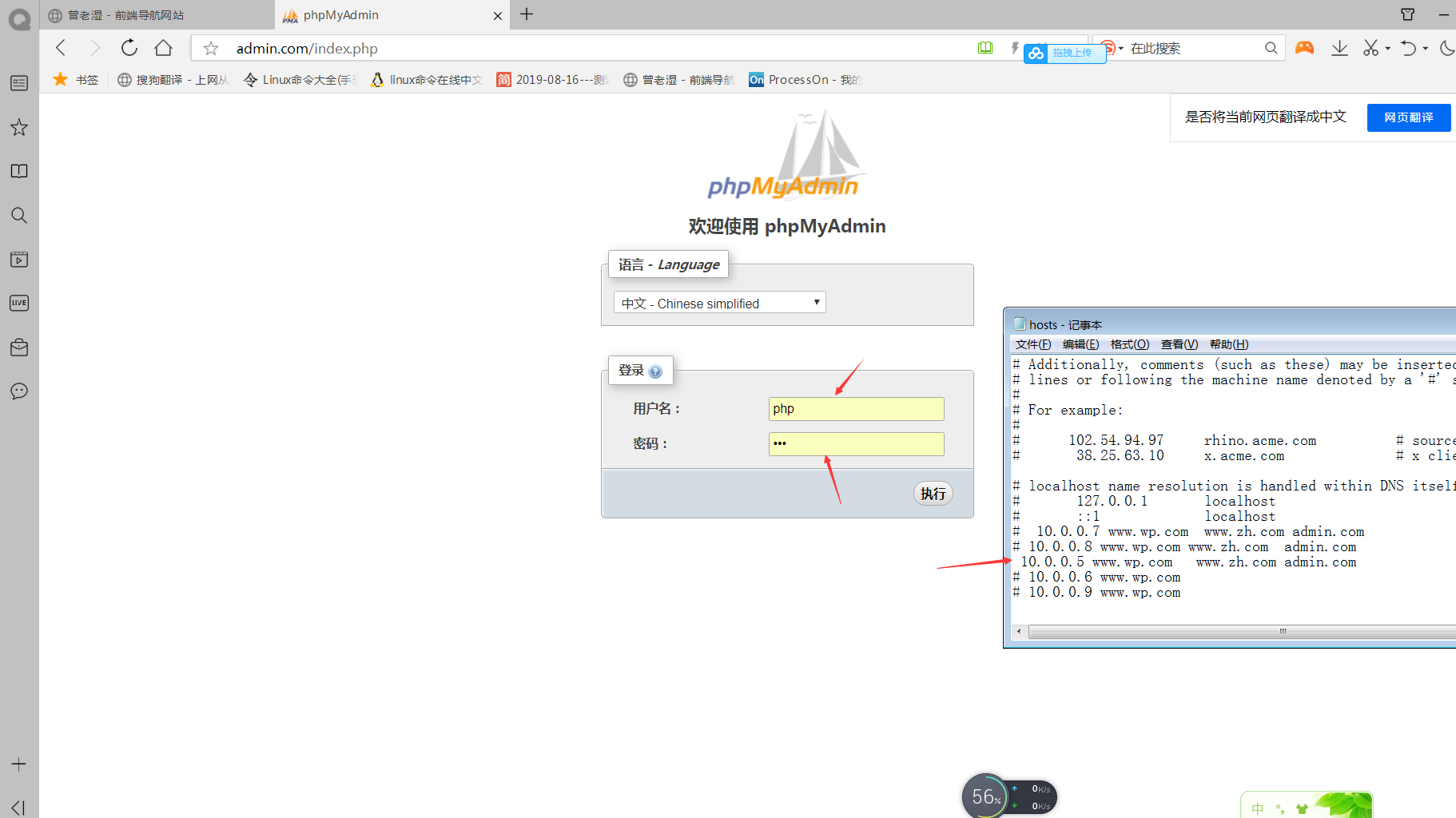Open the sidebar search icon
The width and height of the screenshot is (1456, 818).
(19, 215)
